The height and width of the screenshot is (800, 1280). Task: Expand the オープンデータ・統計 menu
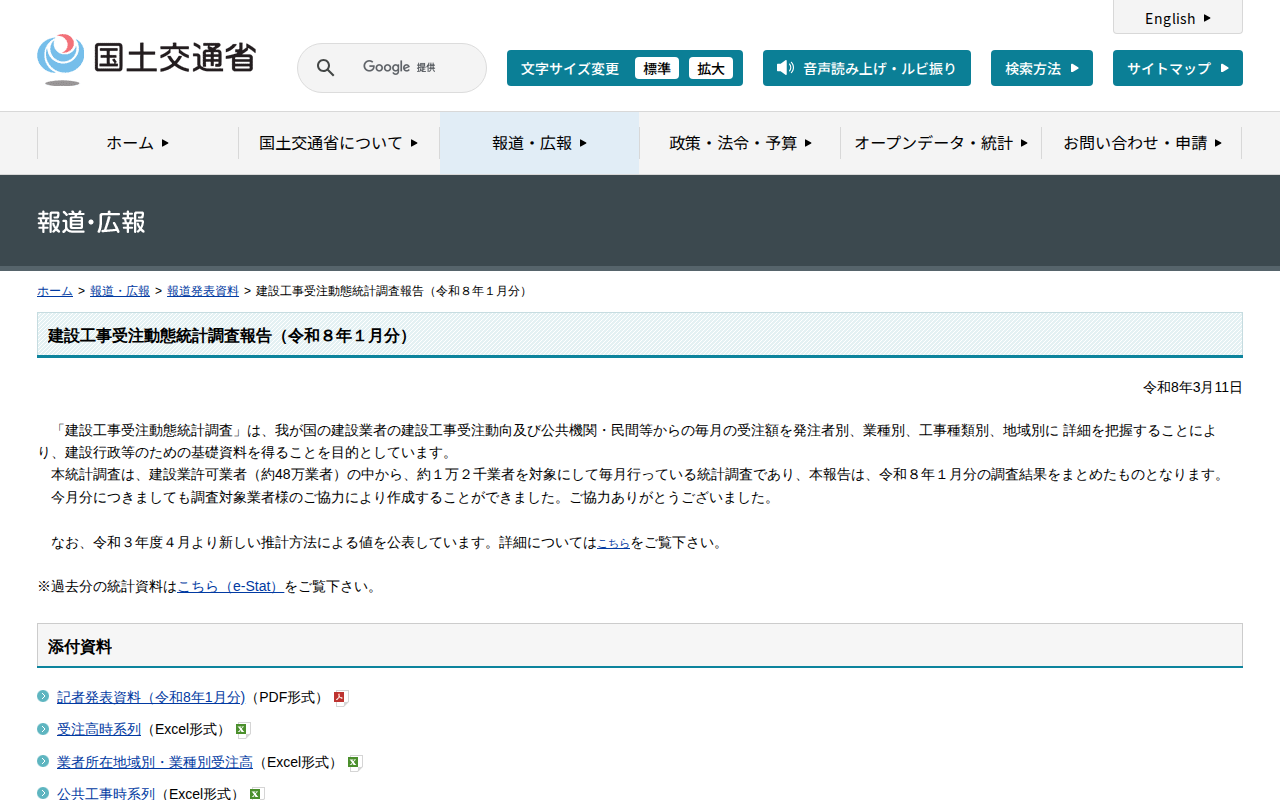(940, 143)
